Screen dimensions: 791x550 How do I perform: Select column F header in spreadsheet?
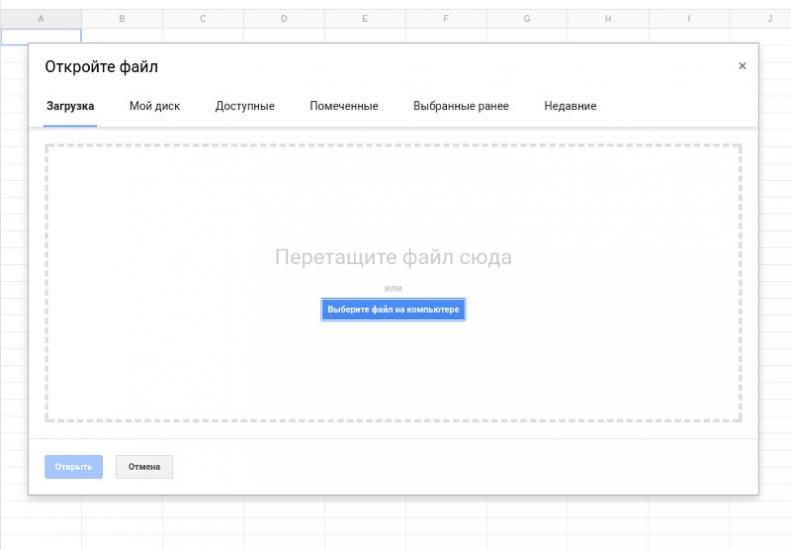coord(446,19)
